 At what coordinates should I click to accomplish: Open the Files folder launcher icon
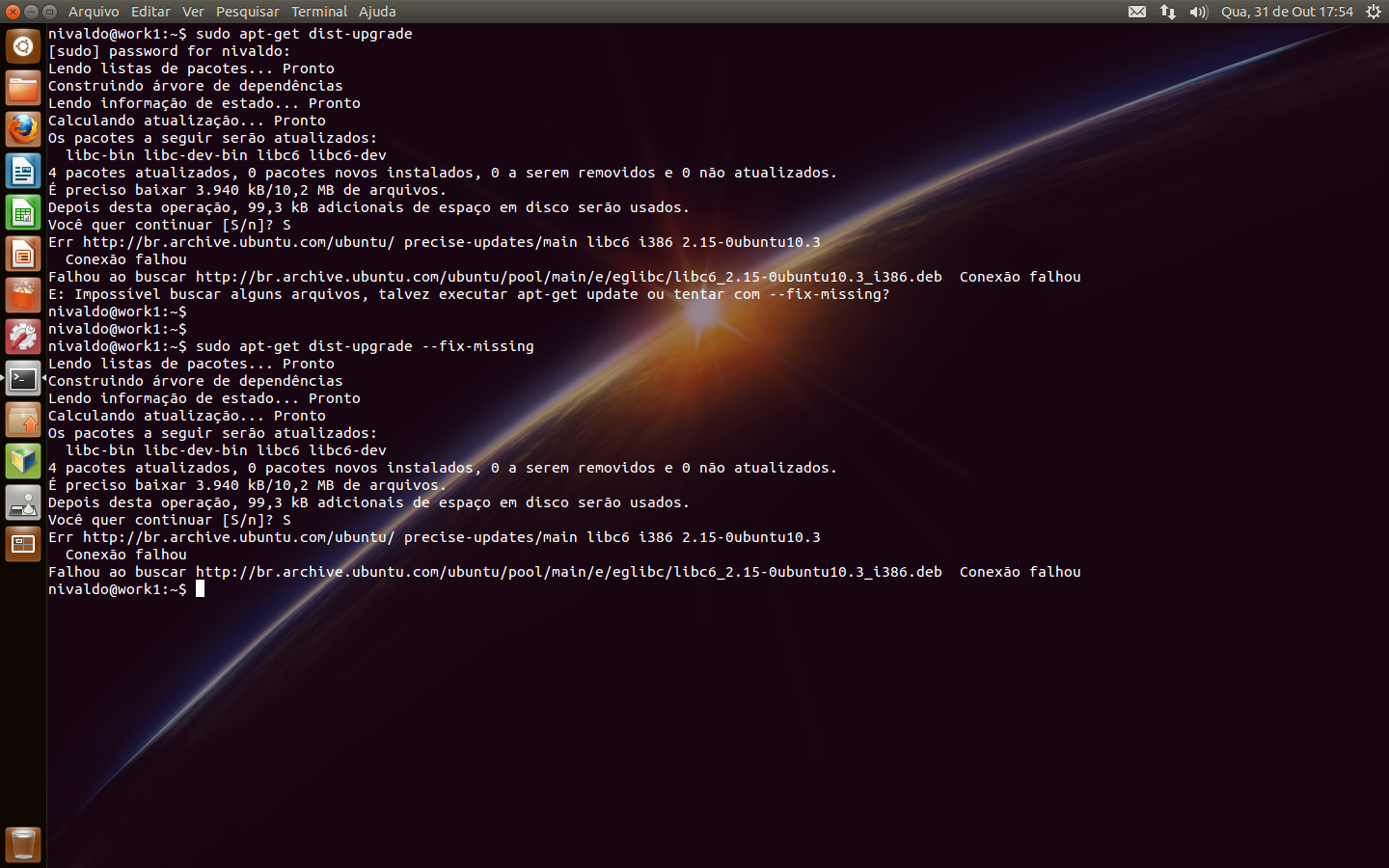(x=23, y=88)
